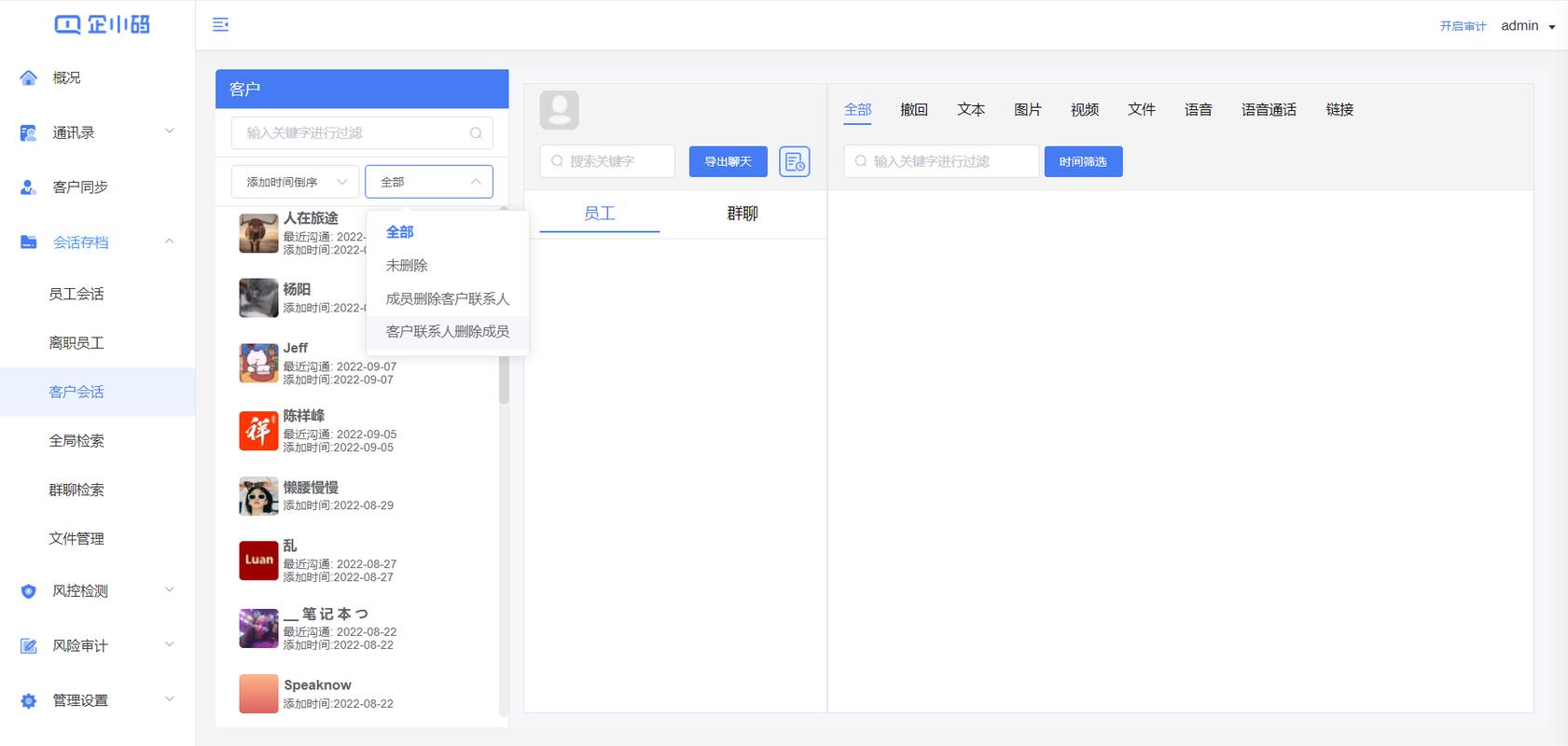Click the gray placeholder avatar
This screenshot has width=1568, height=746.
[560, 110]
